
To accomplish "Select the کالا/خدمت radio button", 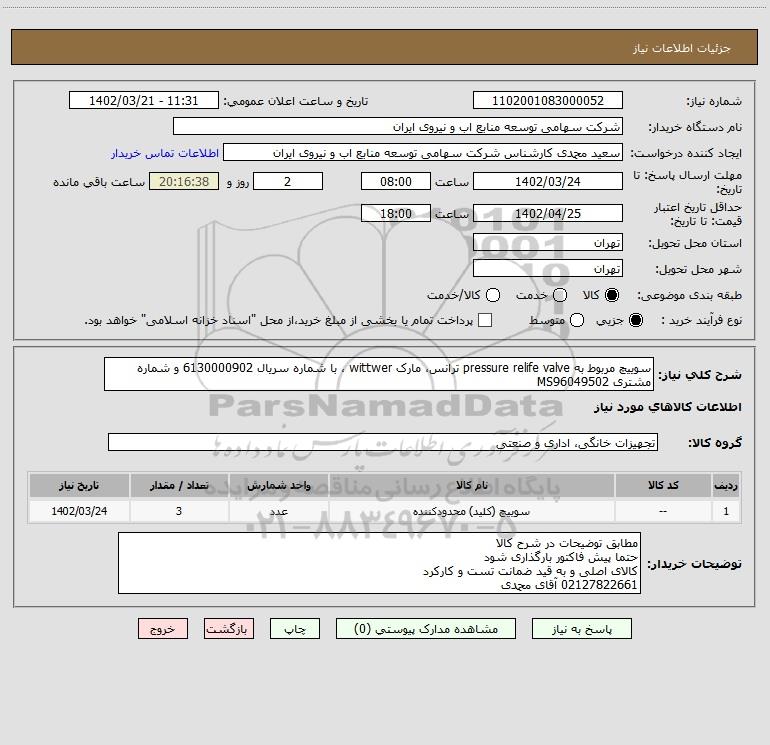I will (493, 295).
